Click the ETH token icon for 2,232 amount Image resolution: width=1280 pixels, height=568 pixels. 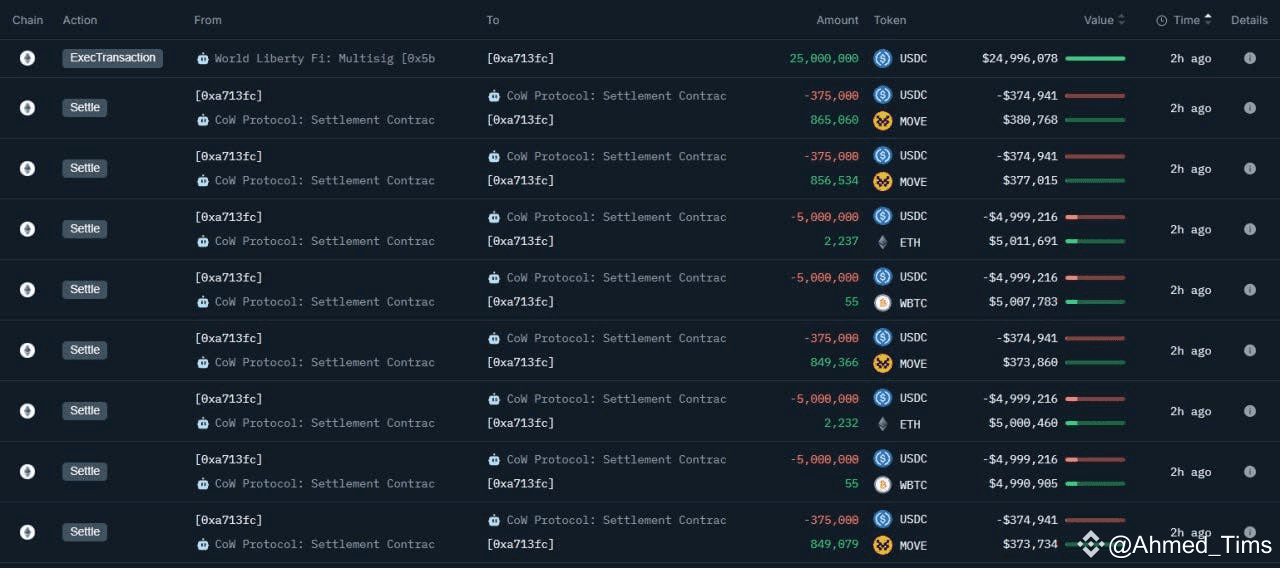click(x=882, y=424)
